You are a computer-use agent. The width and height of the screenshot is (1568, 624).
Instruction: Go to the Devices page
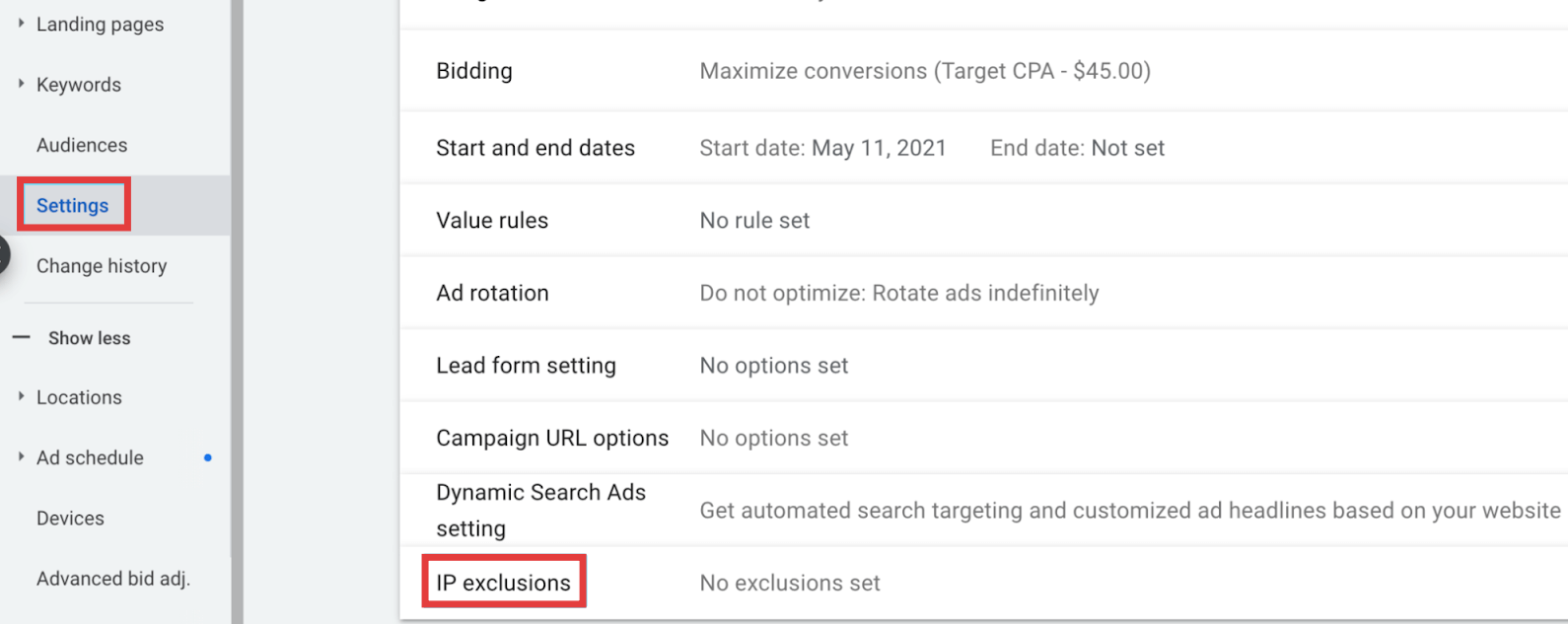[x=70, y=519]
